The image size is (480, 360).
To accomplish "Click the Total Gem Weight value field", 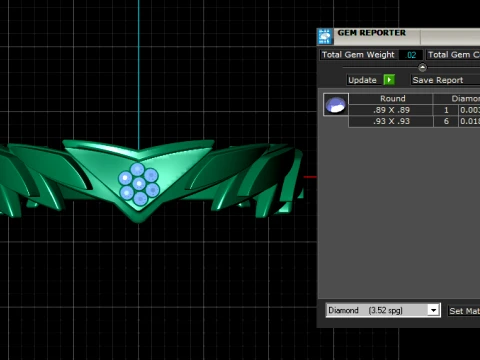I will (x=411, y=55).
